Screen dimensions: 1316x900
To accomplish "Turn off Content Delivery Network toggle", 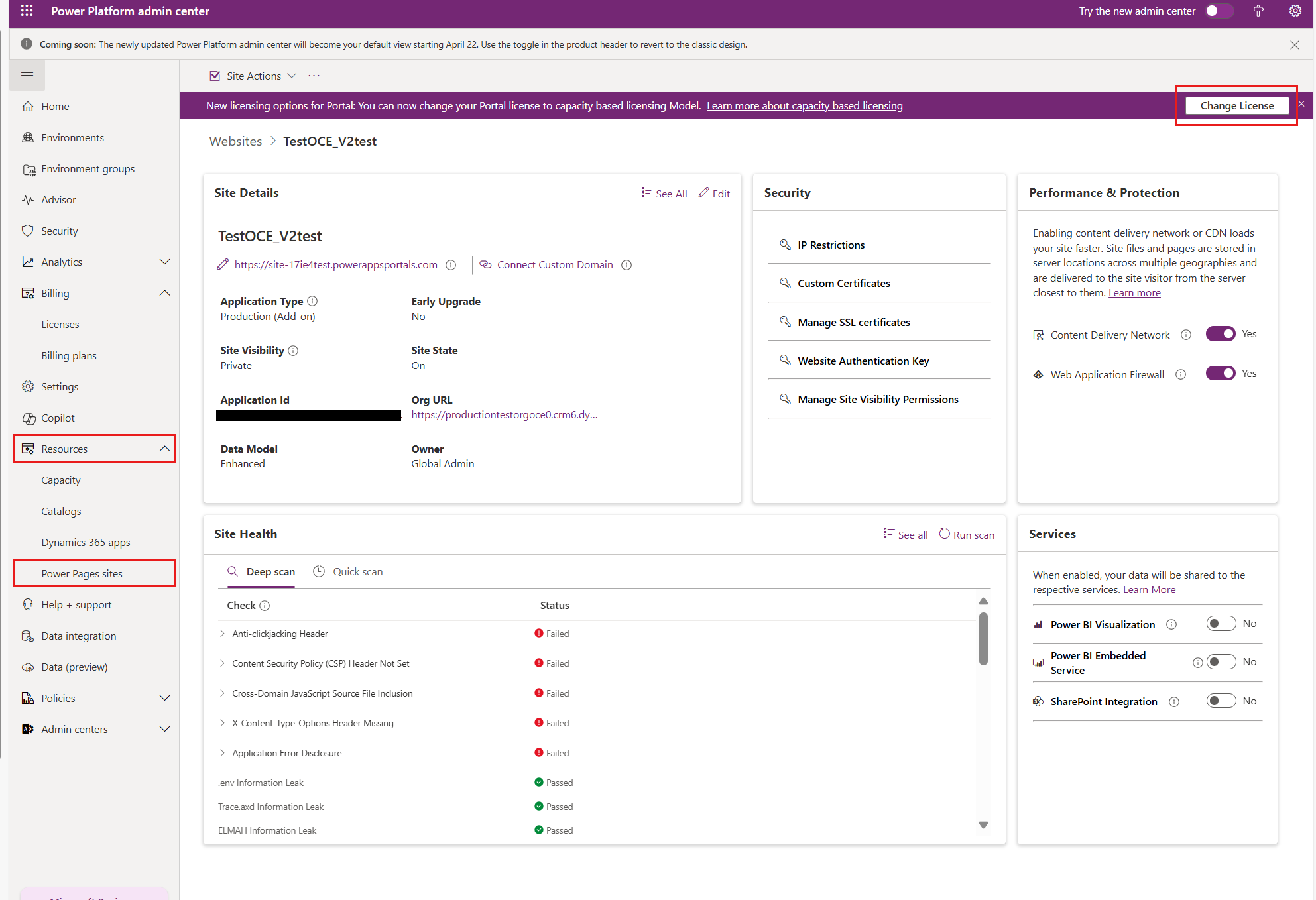I will [x=1220, y=334].
